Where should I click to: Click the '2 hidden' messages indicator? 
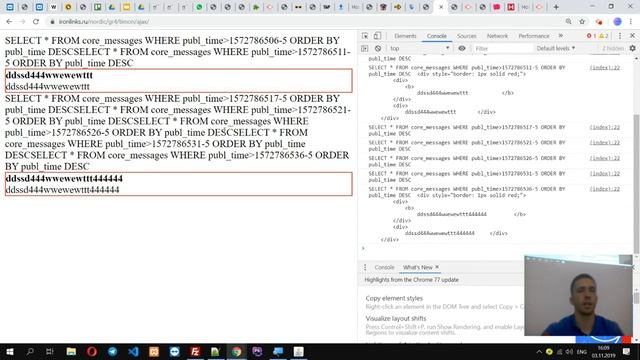[x=613, y=48]
